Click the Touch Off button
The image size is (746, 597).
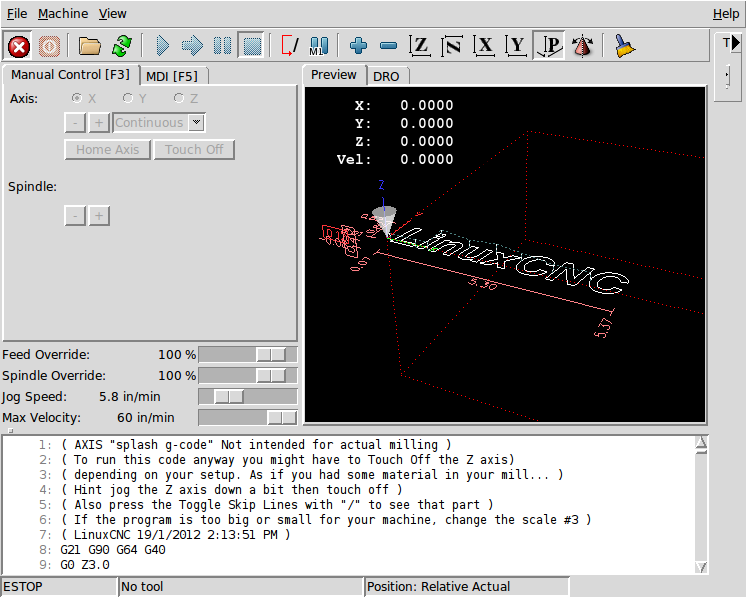(194, 150)
